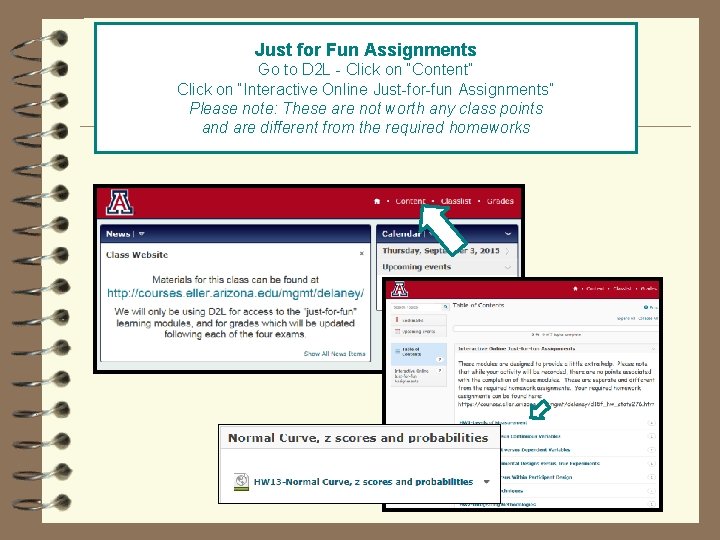Select Table of Contents in the sidebar
This screenshot has height=540, width=720.
[x=419, y=354]
